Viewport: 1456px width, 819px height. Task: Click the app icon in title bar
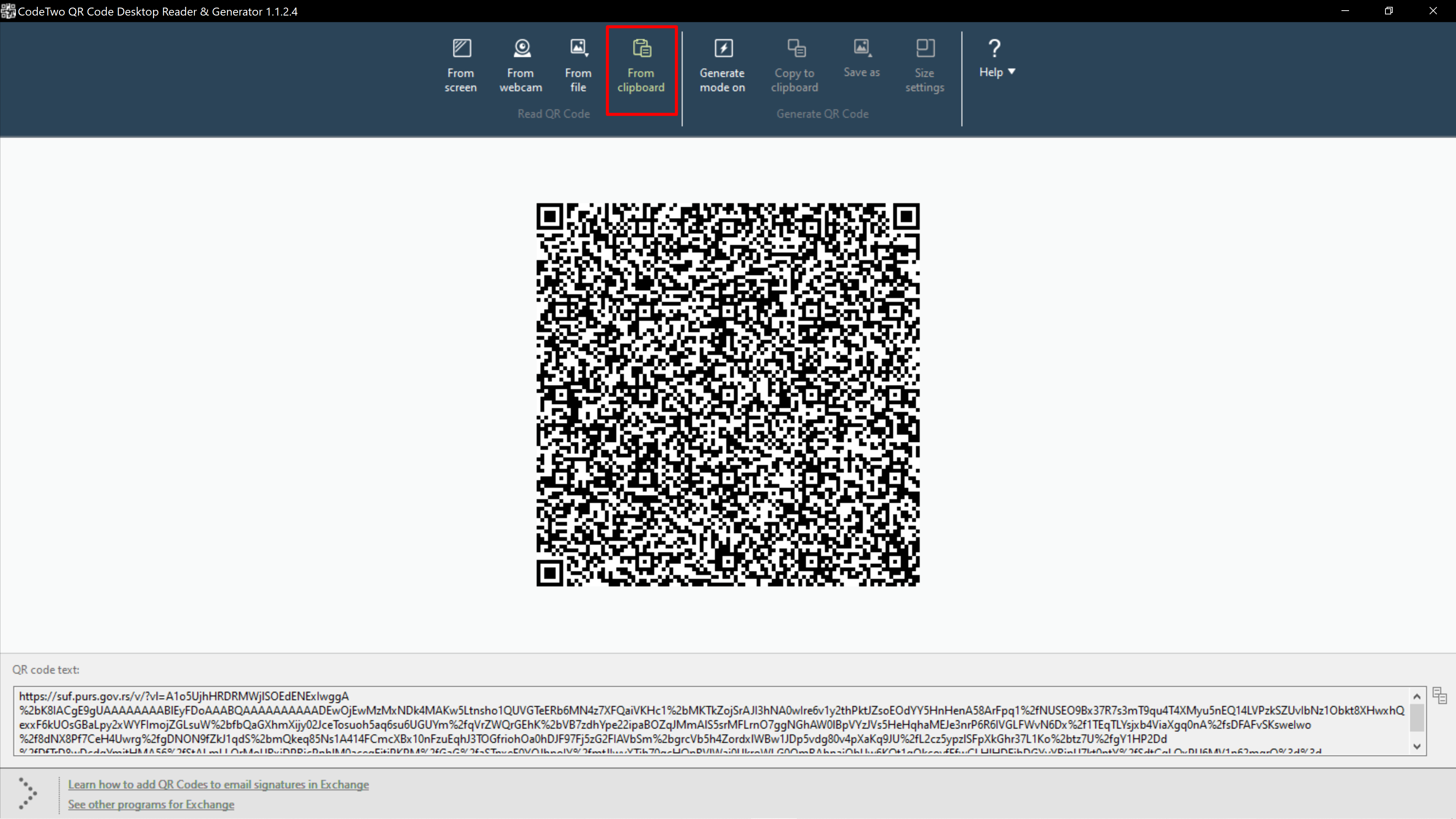coord(8,11)
